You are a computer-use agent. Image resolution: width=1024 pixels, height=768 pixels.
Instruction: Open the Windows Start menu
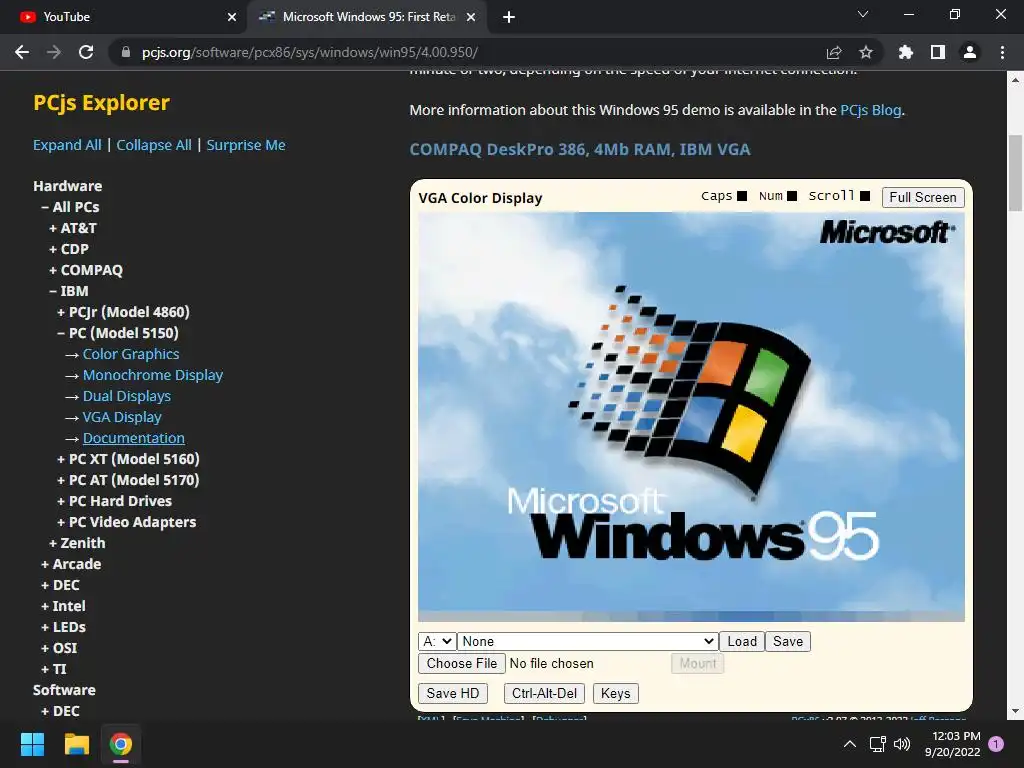coord(32,744)
